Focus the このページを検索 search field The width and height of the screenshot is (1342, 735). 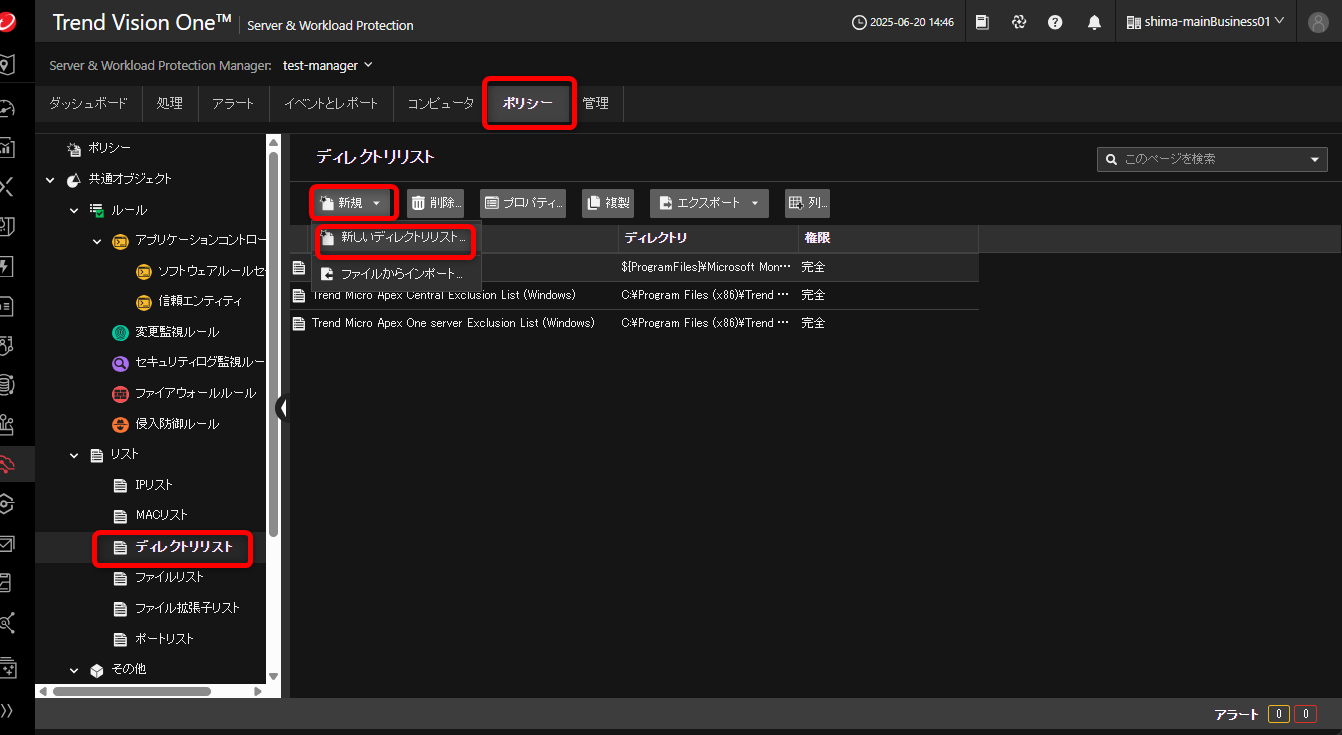(1210, 159)
